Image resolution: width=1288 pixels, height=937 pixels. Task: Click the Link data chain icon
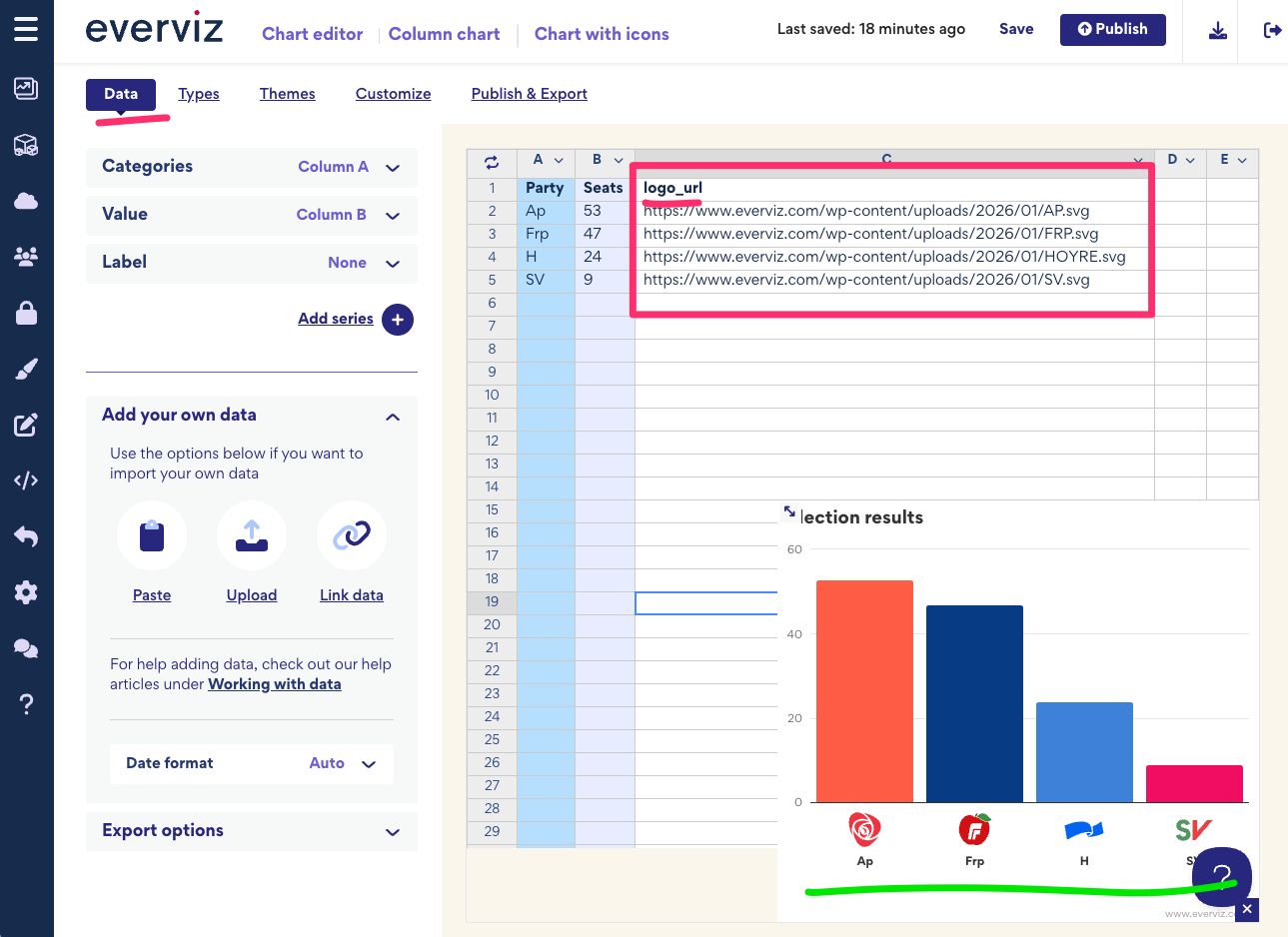point(352,536)
